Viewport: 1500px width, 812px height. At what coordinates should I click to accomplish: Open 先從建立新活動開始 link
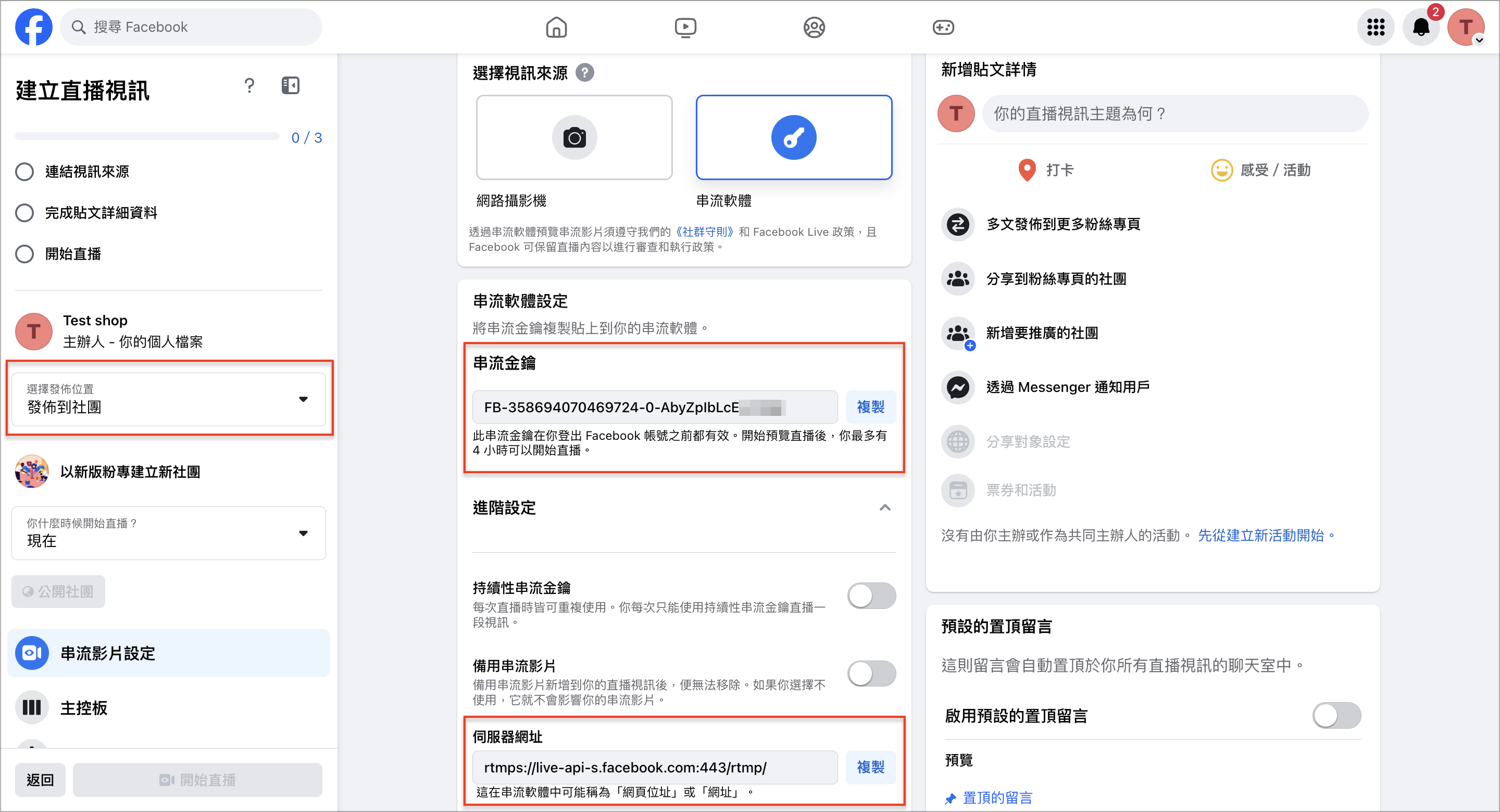[1267, 536]
